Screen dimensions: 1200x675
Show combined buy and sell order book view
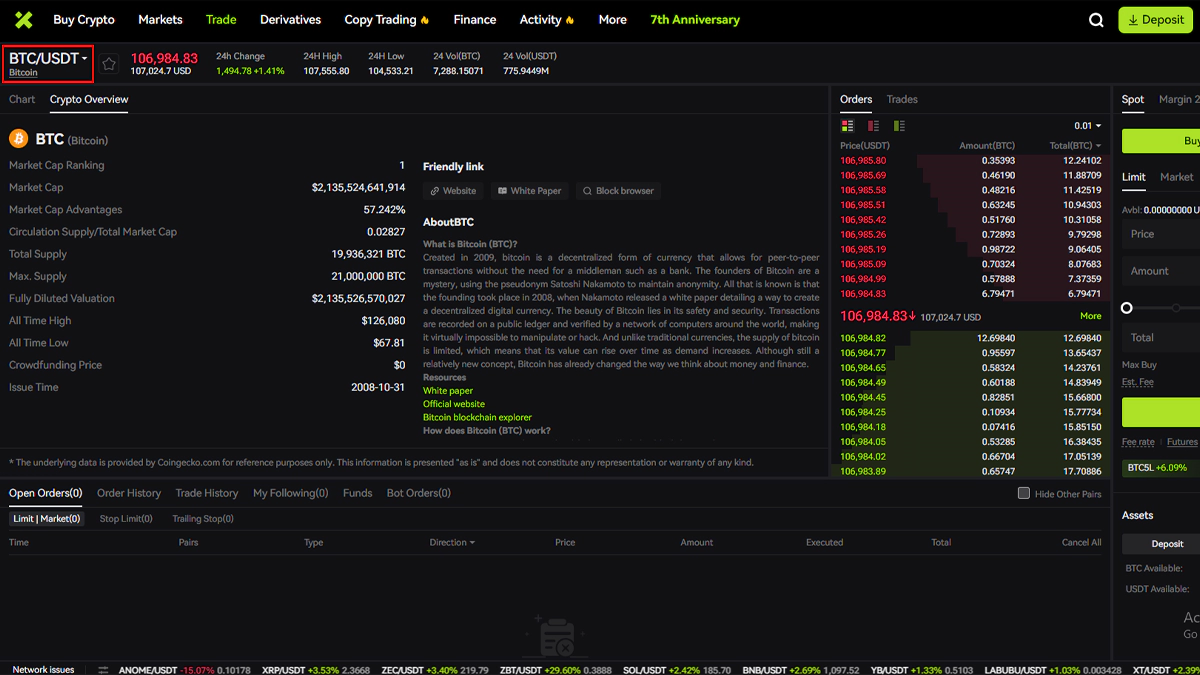point(848,126)
